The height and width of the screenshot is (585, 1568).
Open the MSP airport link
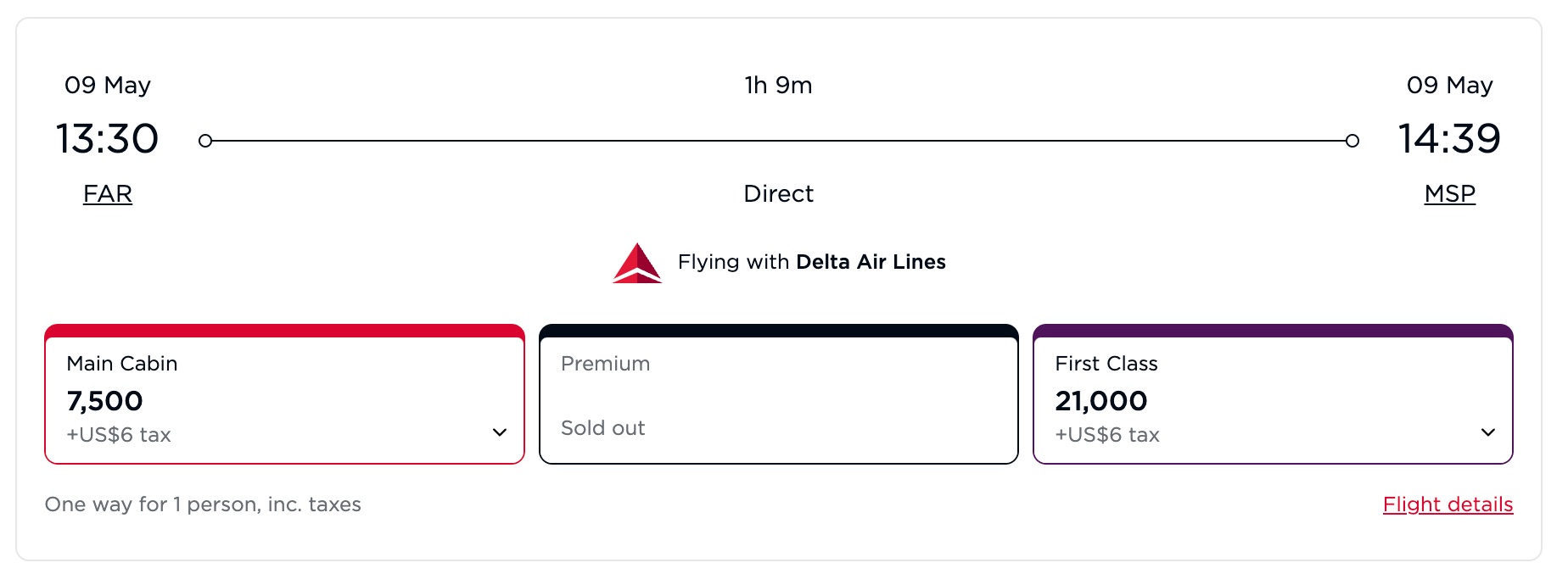pyautogui.click(x=1450, y=194)
